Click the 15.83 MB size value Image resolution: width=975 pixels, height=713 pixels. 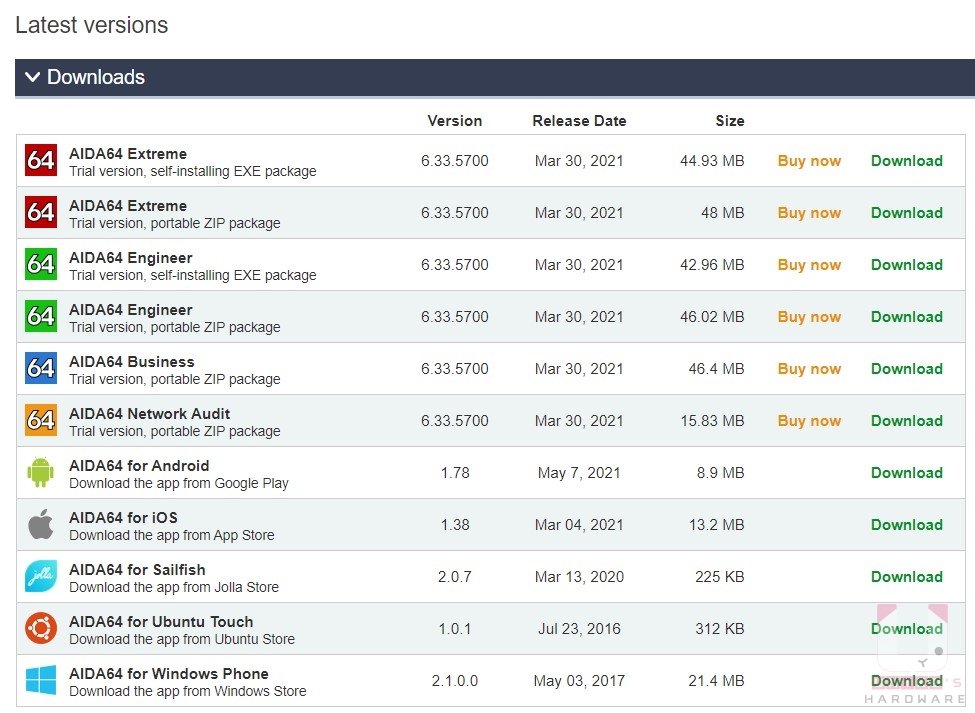(712, 421)
